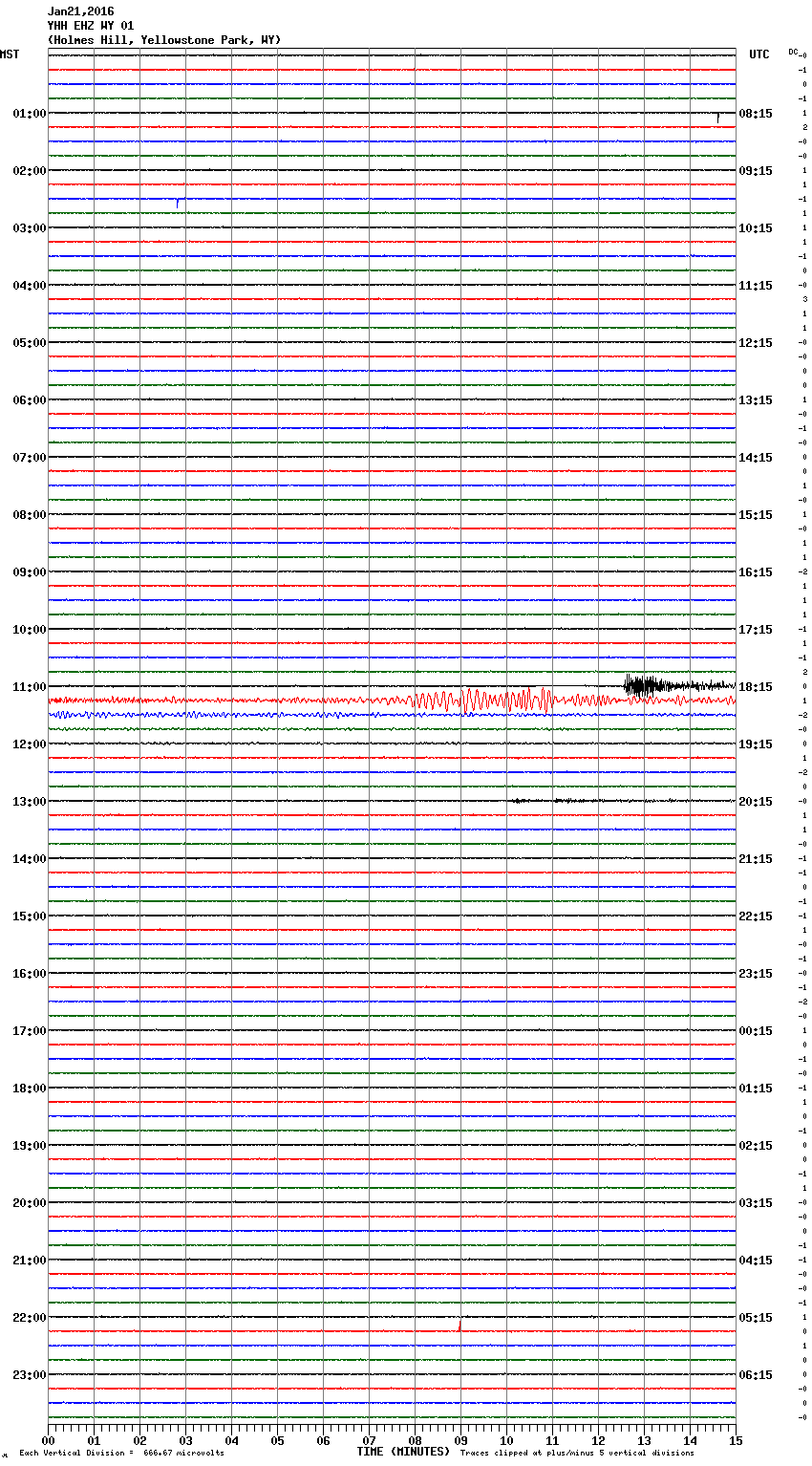
Task: Select the 05:00 MST time label
Action: (x=30, y=343)
